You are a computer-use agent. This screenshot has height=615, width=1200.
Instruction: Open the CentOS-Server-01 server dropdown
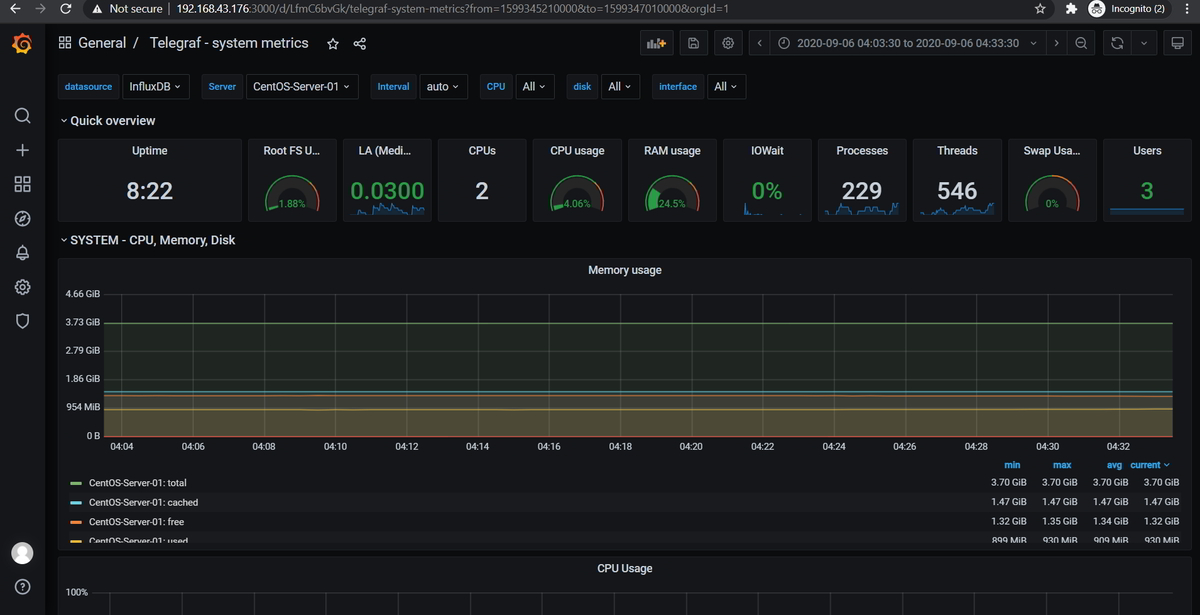302,87
